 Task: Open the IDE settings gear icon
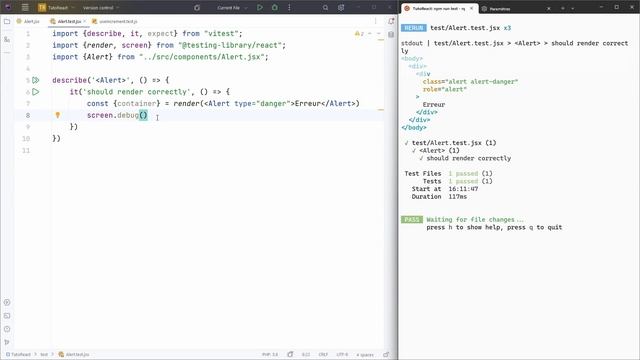click(341, 7)
